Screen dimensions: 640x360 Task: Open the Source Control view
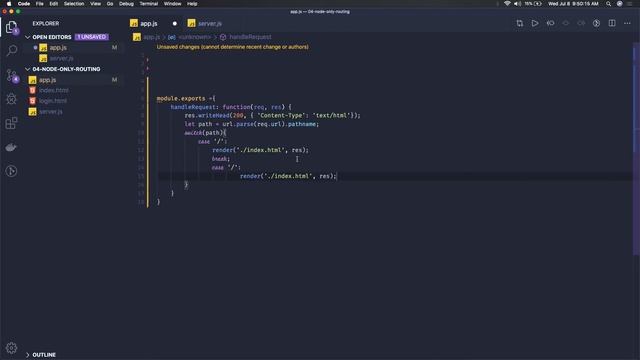point(11,76)
